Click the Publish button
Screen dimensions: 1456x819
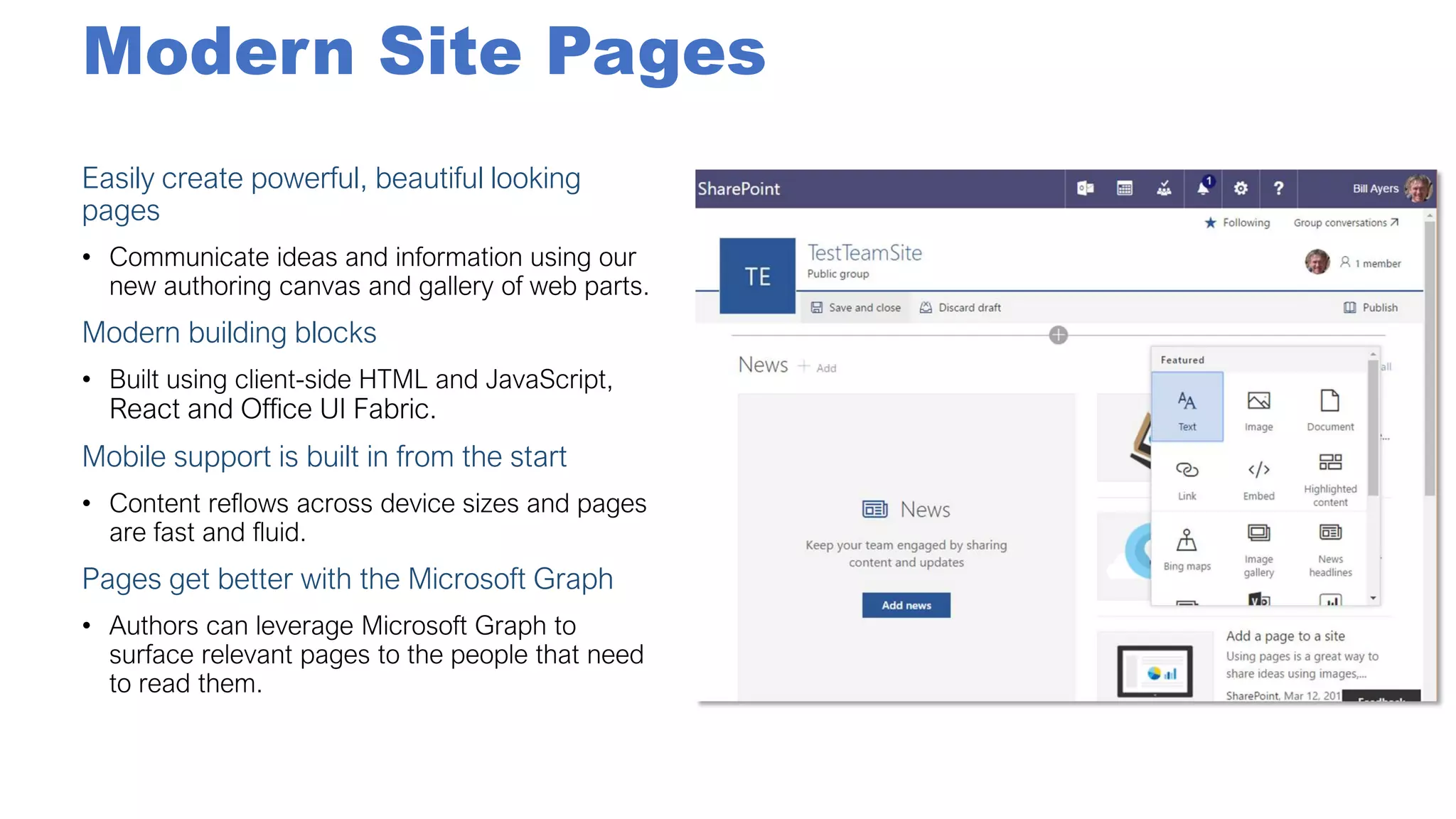1371,307
